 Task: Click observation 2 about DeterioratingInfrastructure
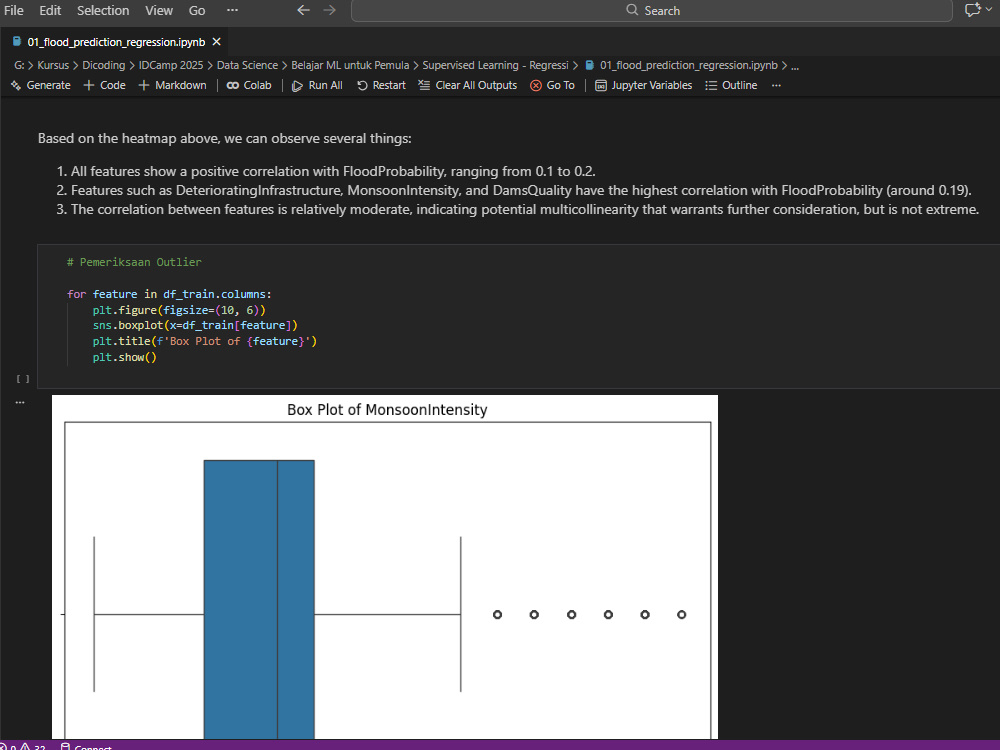(520, 190)
